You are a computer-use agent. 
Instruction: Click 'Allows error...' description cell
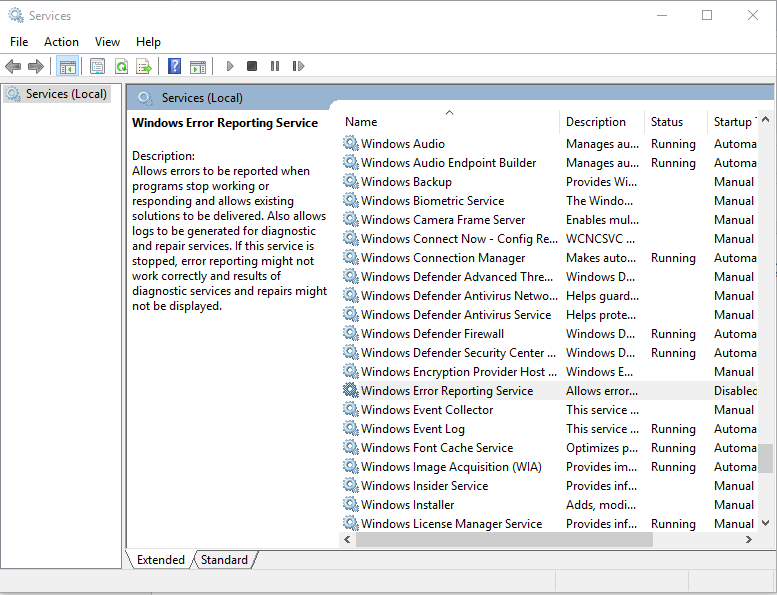(x=602, y=390)
